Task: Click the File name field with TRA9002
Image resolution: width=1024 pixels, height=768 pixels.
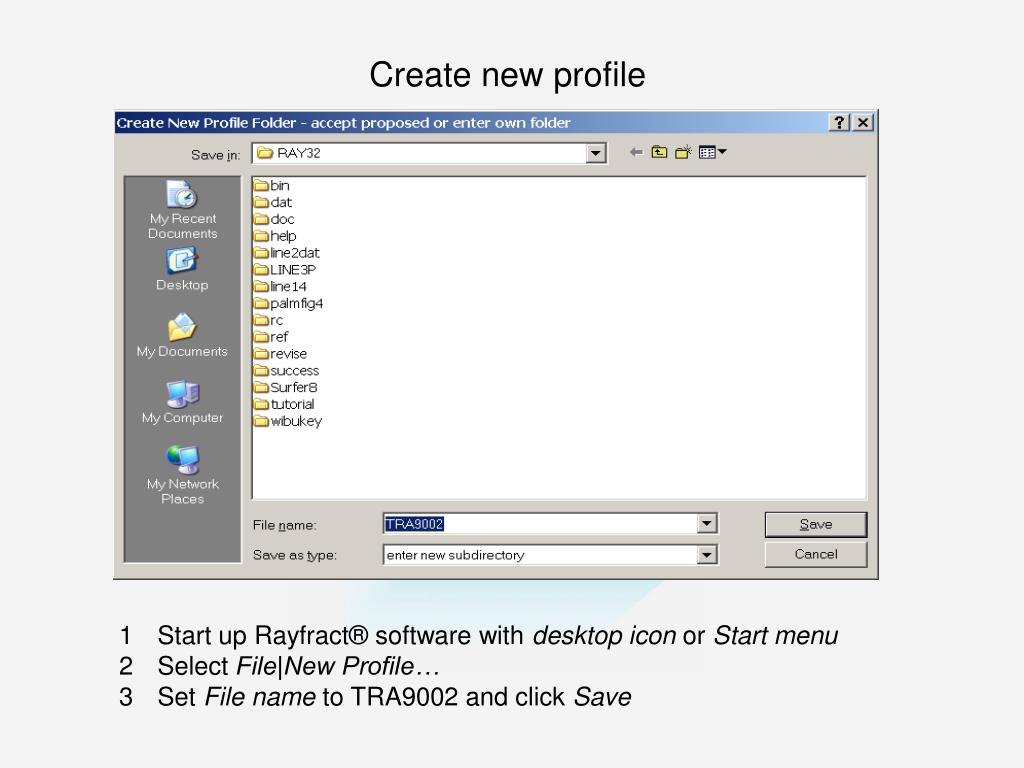Action: pos(541,524)
